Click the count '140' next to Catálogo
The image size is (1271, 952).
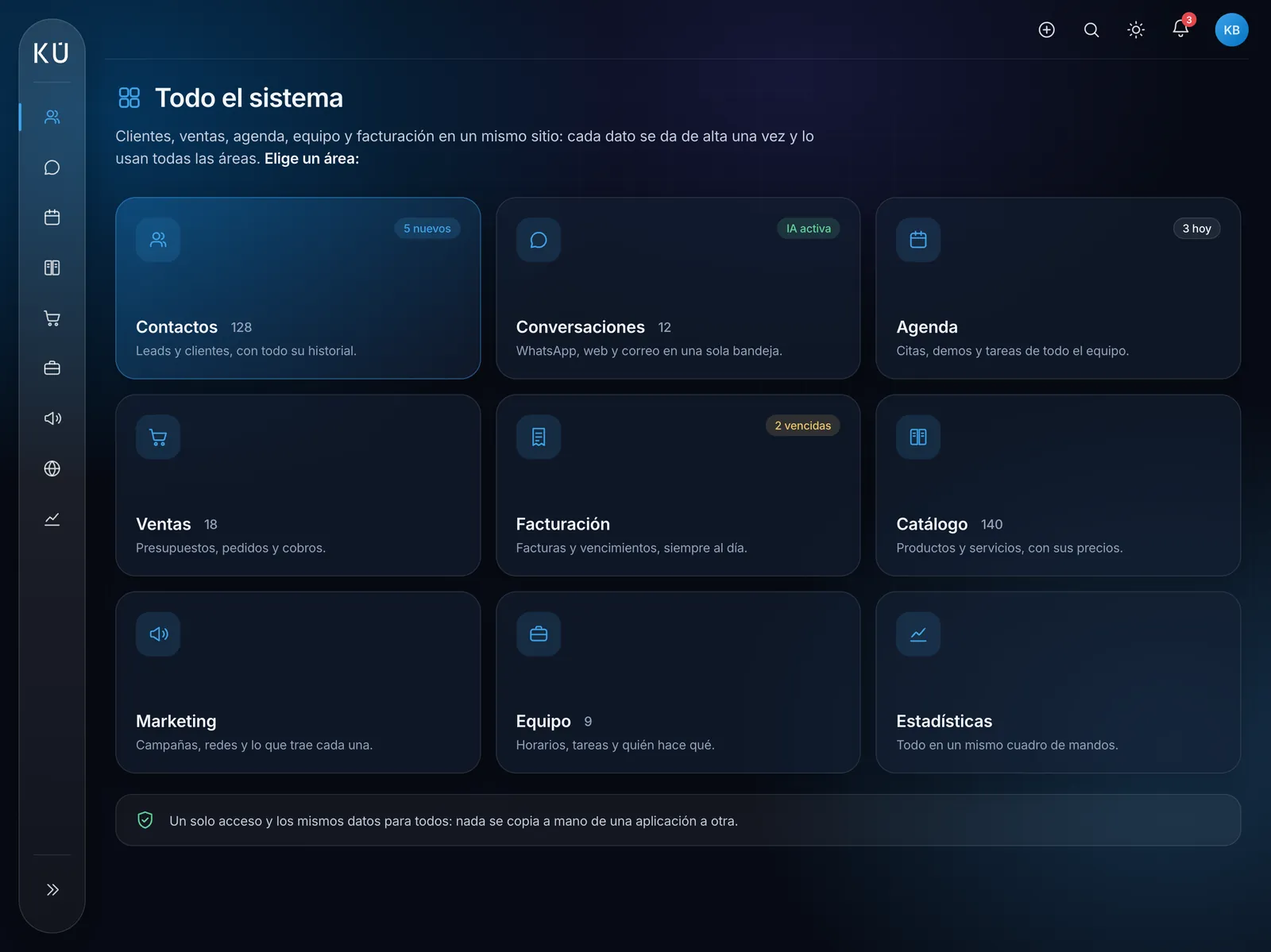tap(991, 525)
